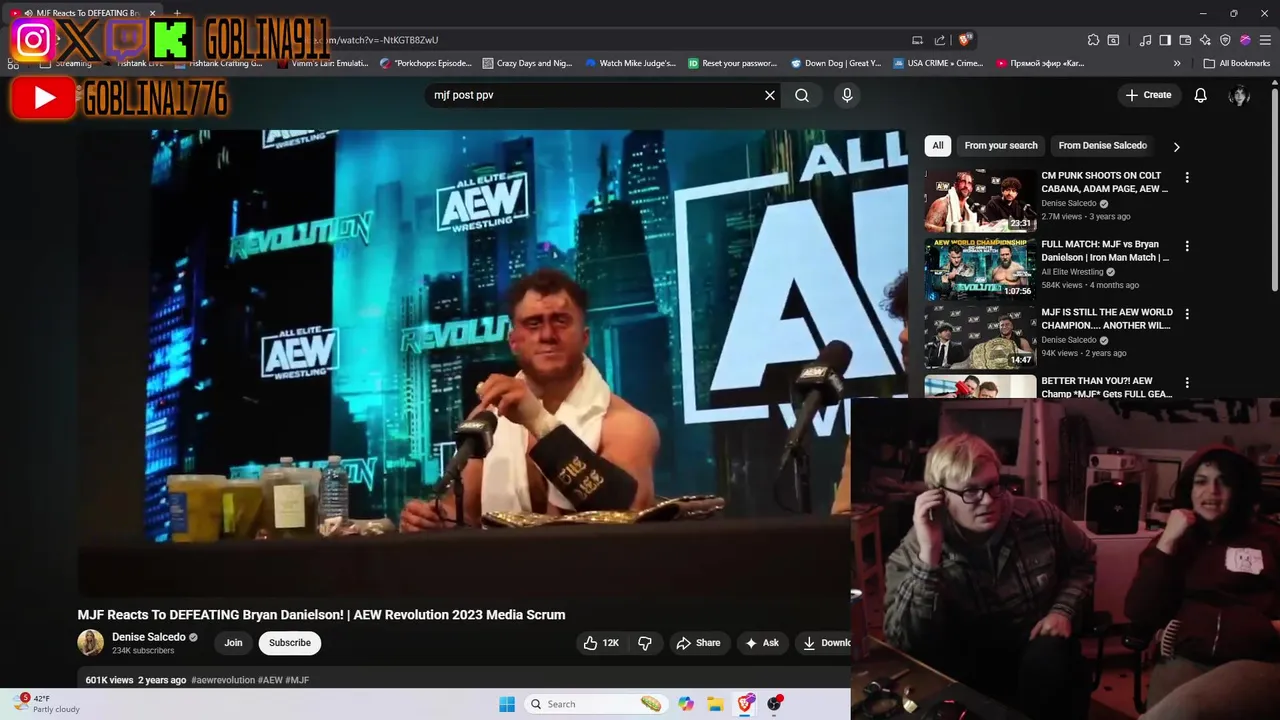
Task: Open the Reset your password bookmark
Action: coord(732,63)
